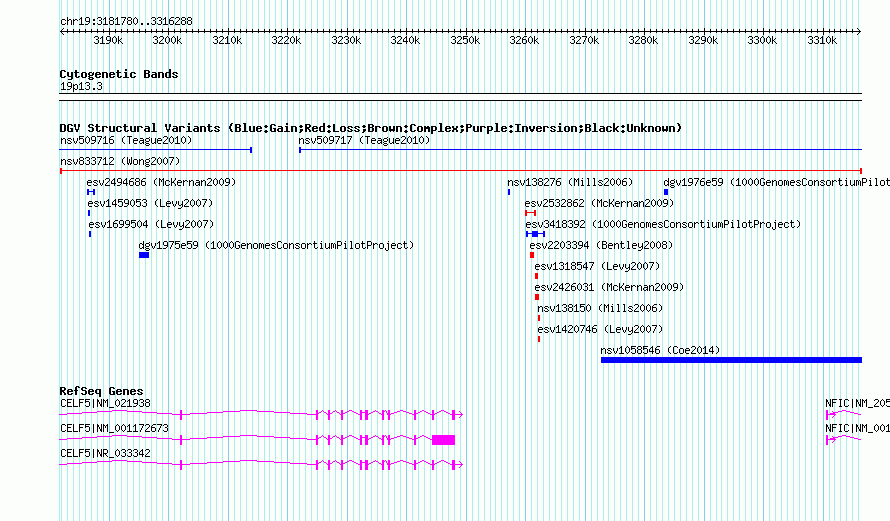The image size is (890, 521).
Task: Click nsv138276 (Mills2006) variant label
Action: click(570, 182)
